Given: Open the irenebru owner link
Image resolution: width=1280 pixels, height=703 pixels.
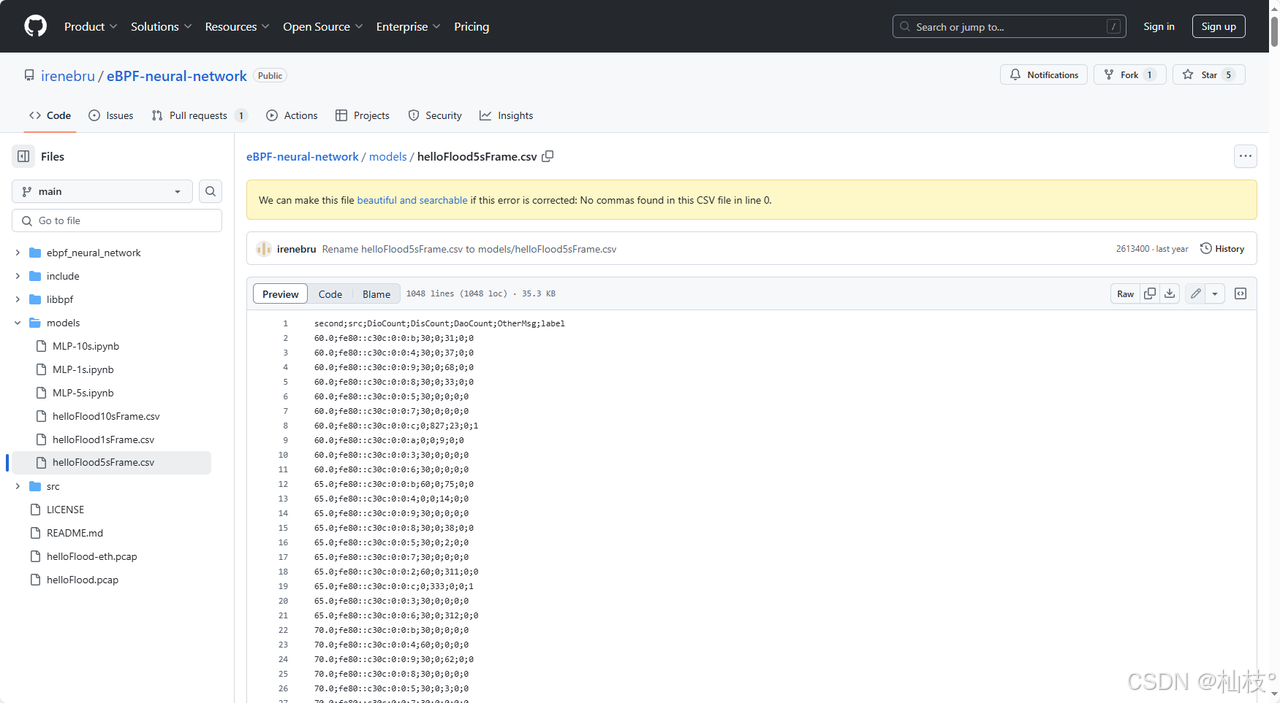Looking at the screenshot, I should [x=67, y=76].
